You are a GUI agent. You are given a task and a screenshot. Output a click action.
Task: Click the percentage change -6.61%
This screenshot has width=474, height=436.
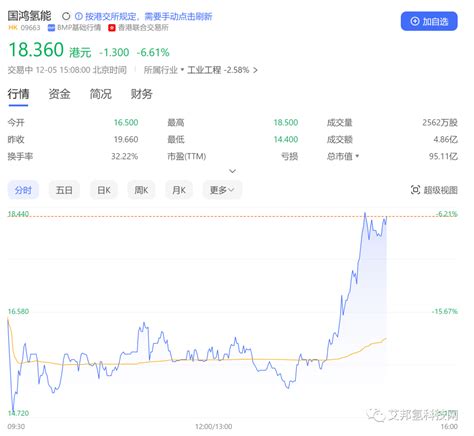(153, 52)
